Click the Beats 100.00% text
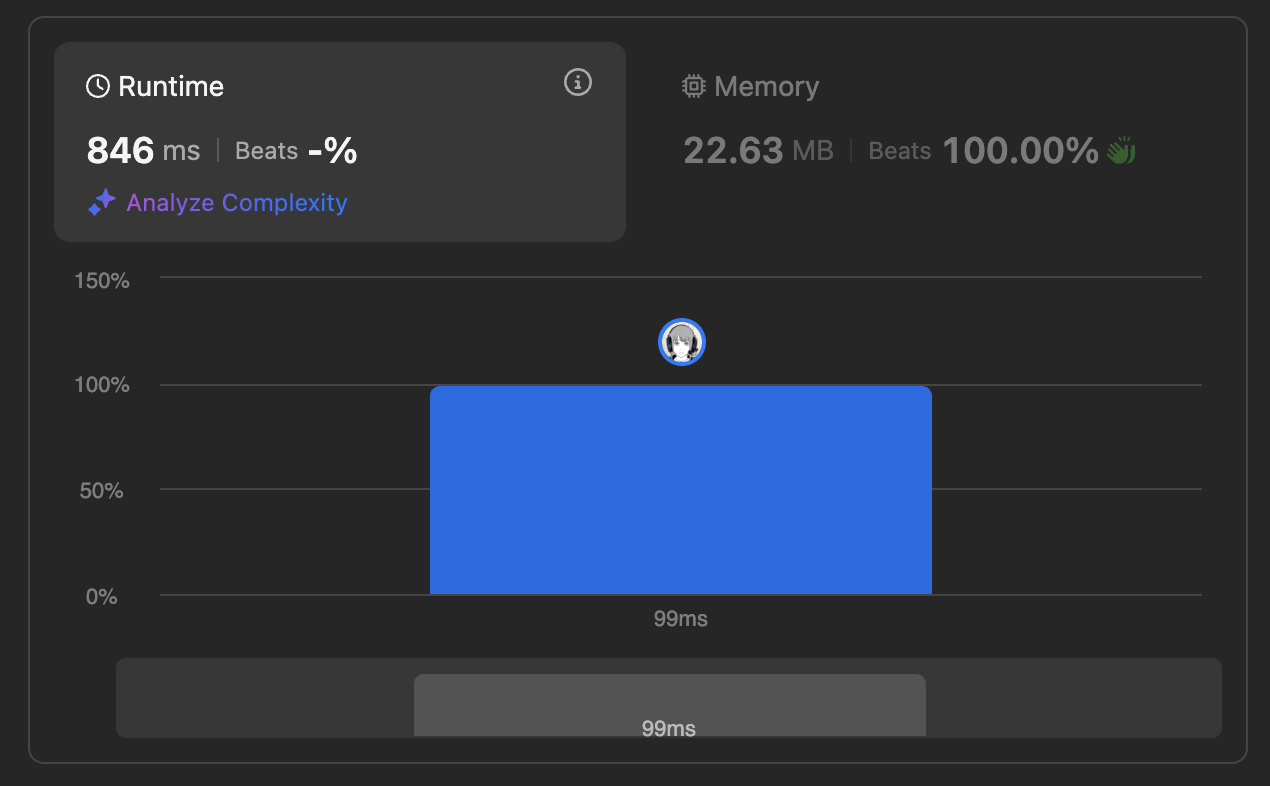 (983, 151)
